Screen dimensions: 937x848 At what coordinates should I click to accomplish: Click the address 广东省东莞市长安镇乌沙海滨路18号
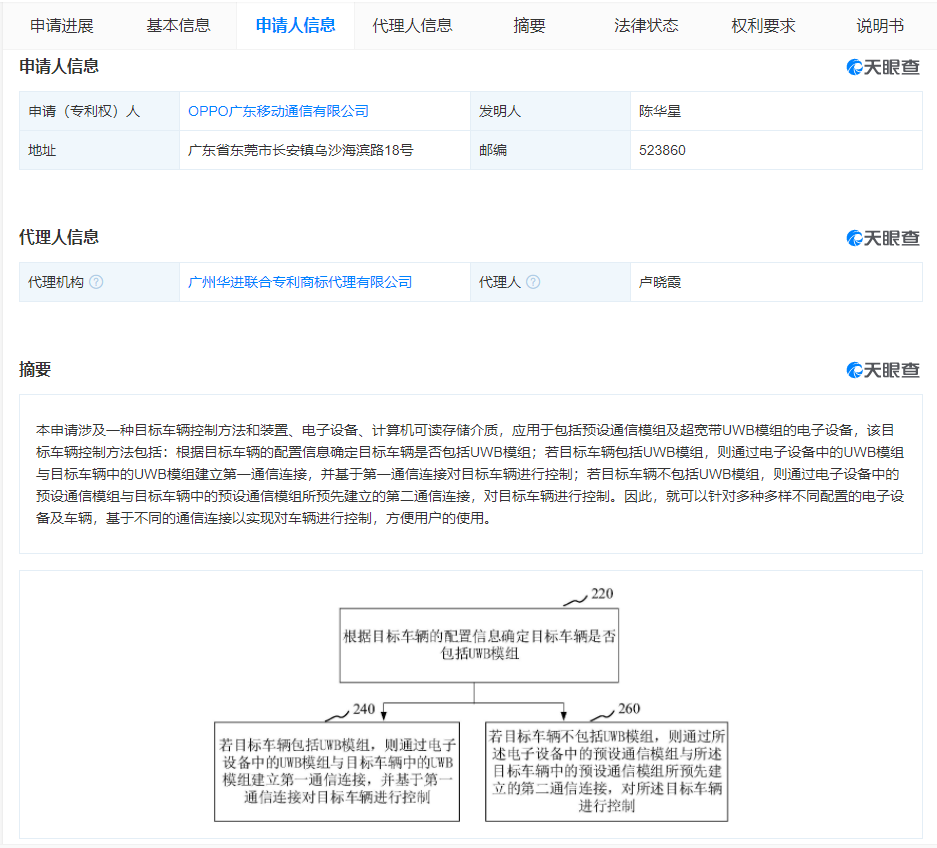point(301,150)
